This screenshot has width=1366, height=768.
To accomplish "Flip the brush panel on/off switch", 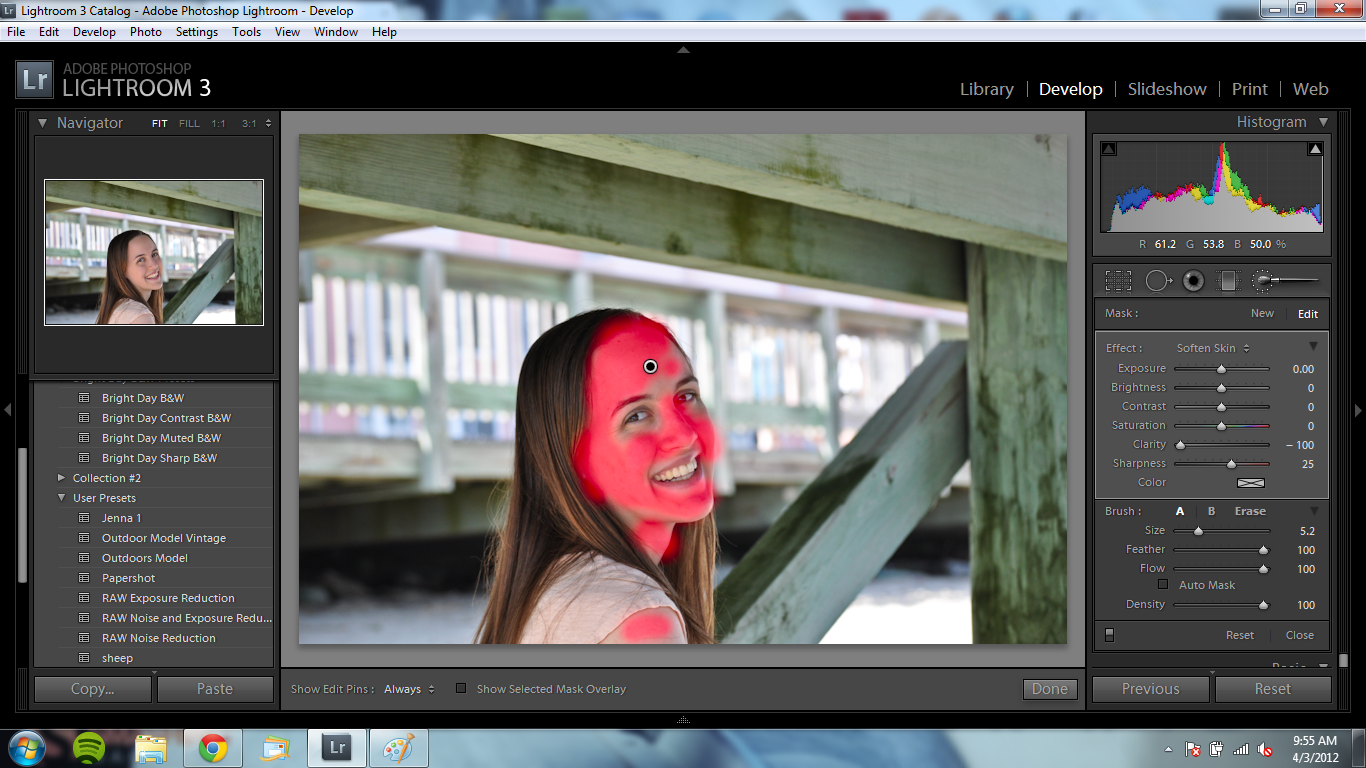I will 1109,635.
